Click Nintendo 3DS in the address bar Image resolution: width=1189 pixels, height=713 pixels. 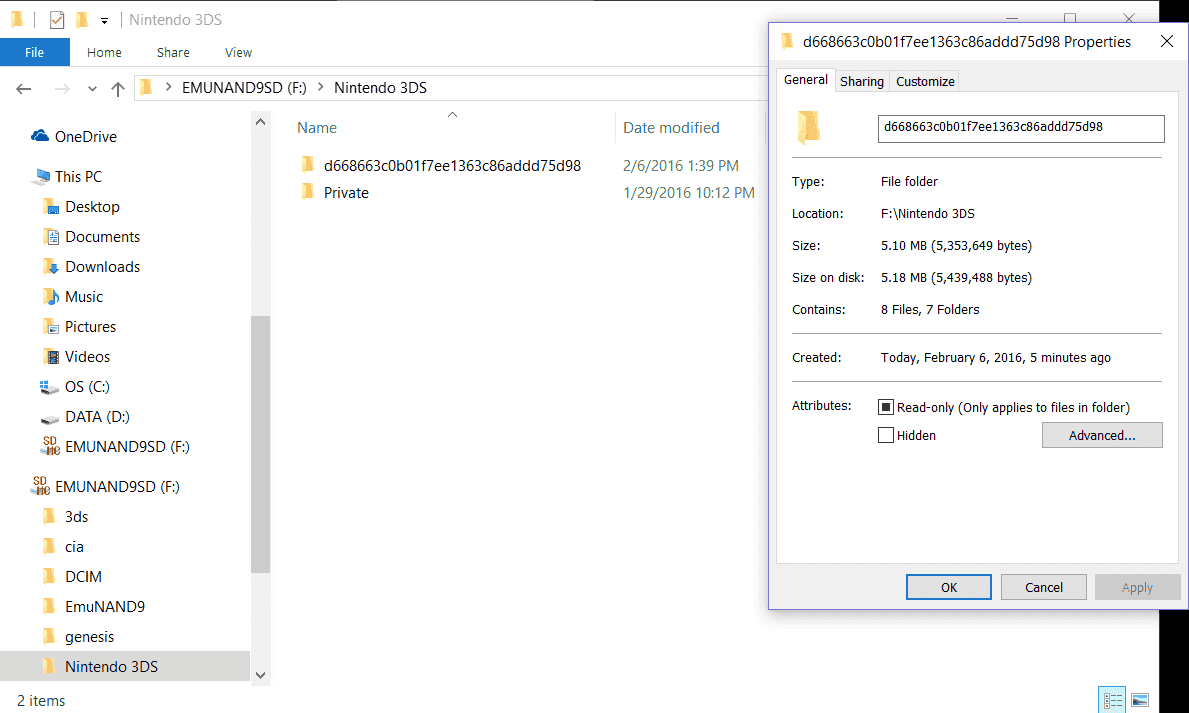click(x=380, y=87)
